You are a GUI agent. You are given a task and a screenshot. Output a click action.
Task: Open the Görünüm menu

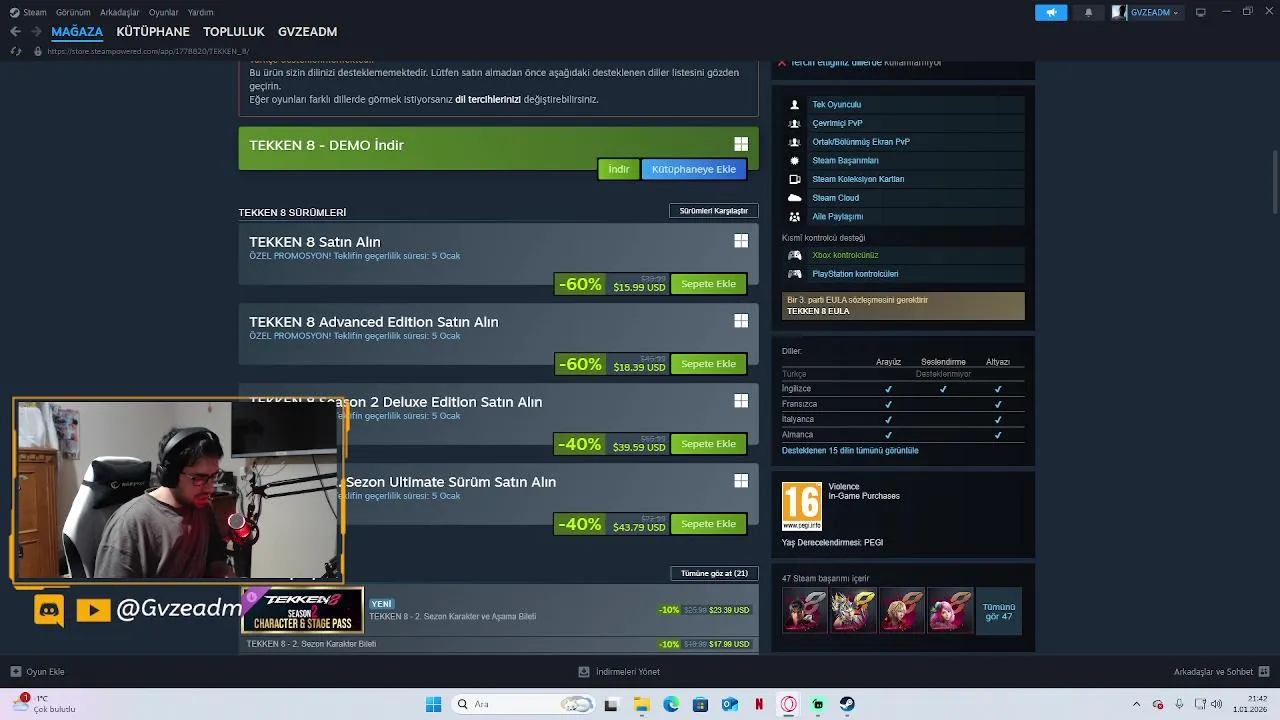coord(73,12)
